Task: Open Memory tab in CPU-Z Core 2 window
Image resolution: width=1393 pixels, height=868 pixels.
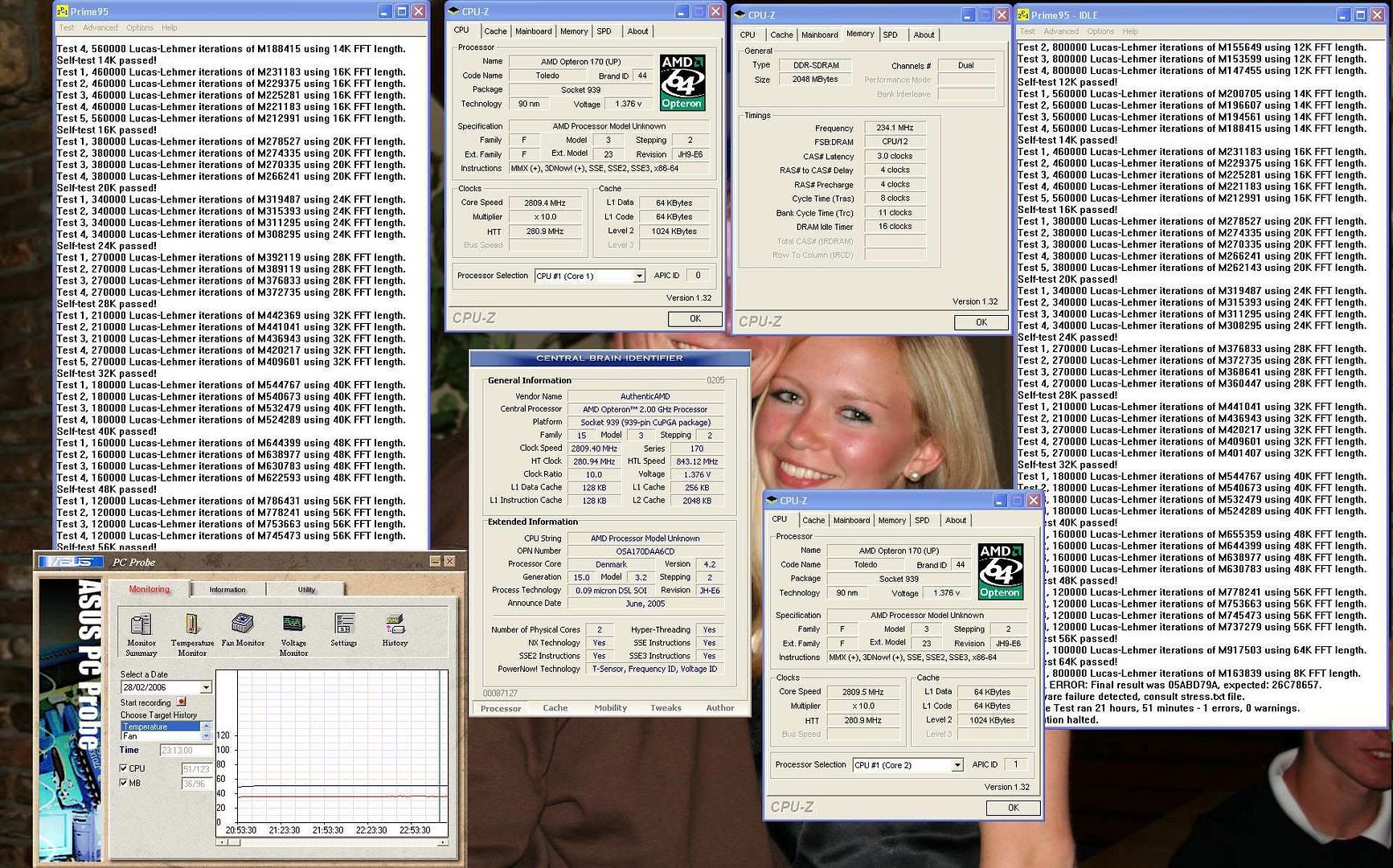Action: click(x=891, y=520)
